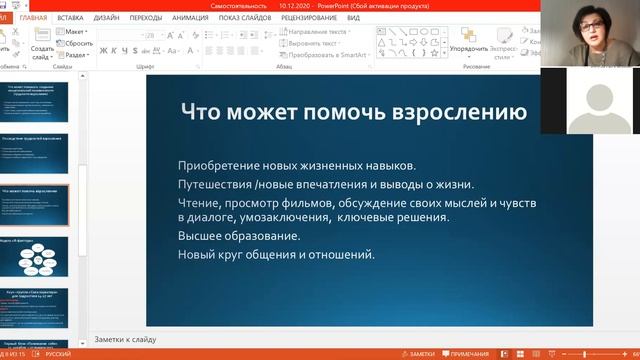Open Выровнять текст dropdown
This screenshot has height=360, width=640.
[x=310, y=43]
